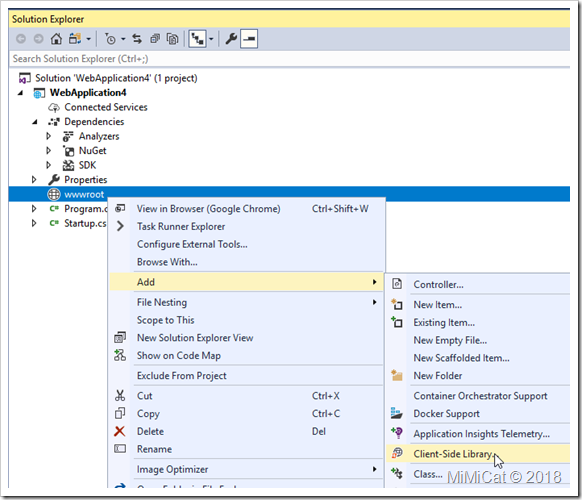Select the Connected Services item
The height and width of the screenshot is (500, 582).
point(106,107)
